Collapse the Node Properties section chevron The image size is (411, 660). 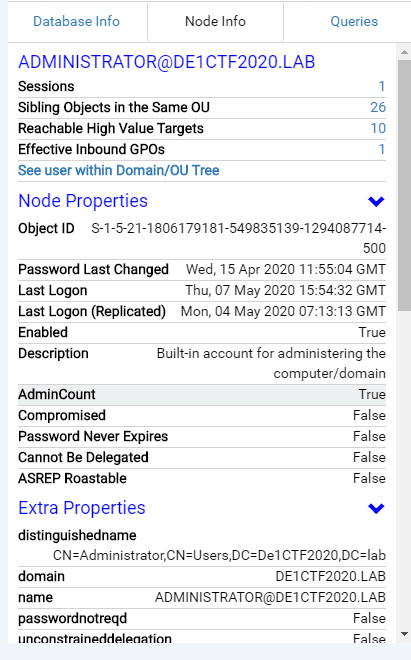[376, 201]
